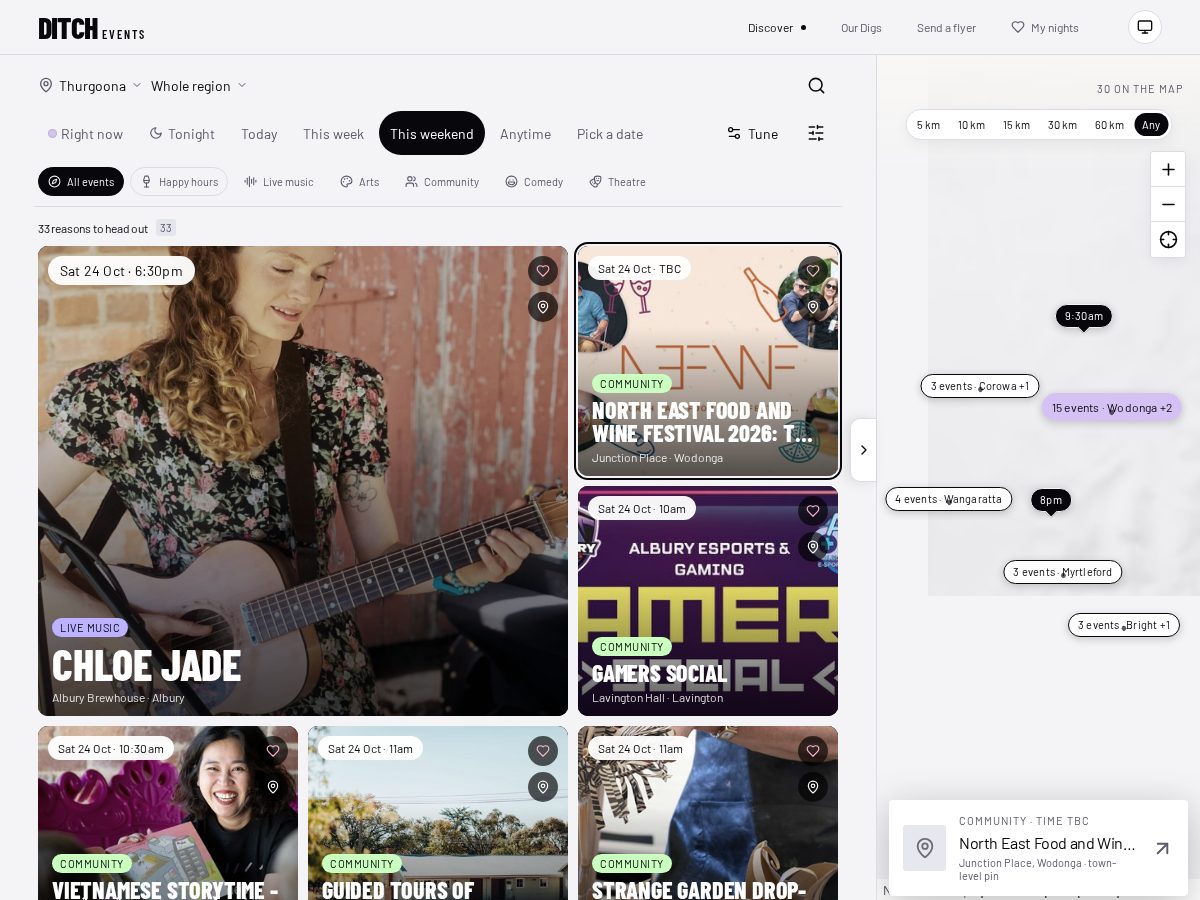
Task: Select the Anytime tab
Action: [525, 134]
